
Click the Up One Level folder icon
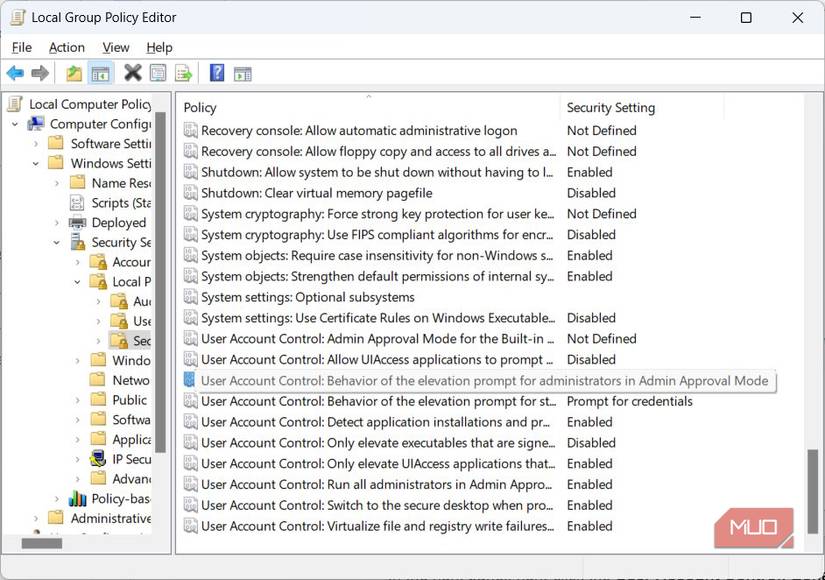pos(74,72)
